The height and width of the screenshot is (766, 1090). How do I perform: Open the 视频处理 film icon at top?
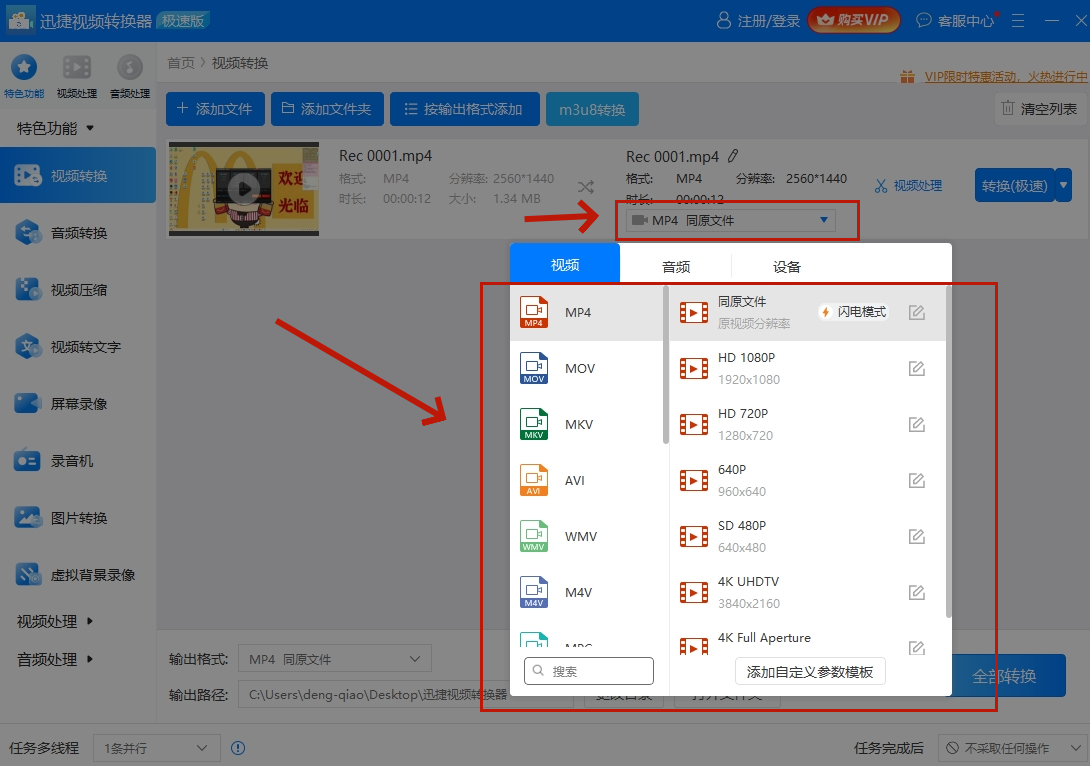pyautogui.click(x=76, y=68)
